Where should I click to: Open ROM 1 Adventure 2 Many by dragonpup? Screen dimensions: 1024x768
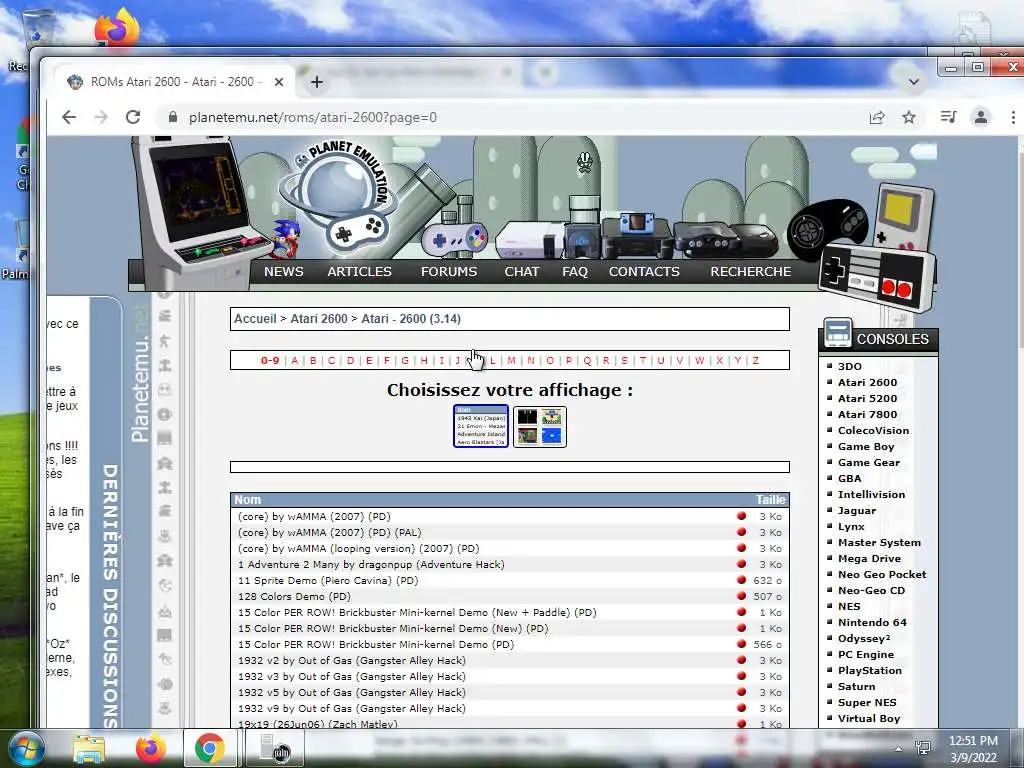(x=371, y=564)
